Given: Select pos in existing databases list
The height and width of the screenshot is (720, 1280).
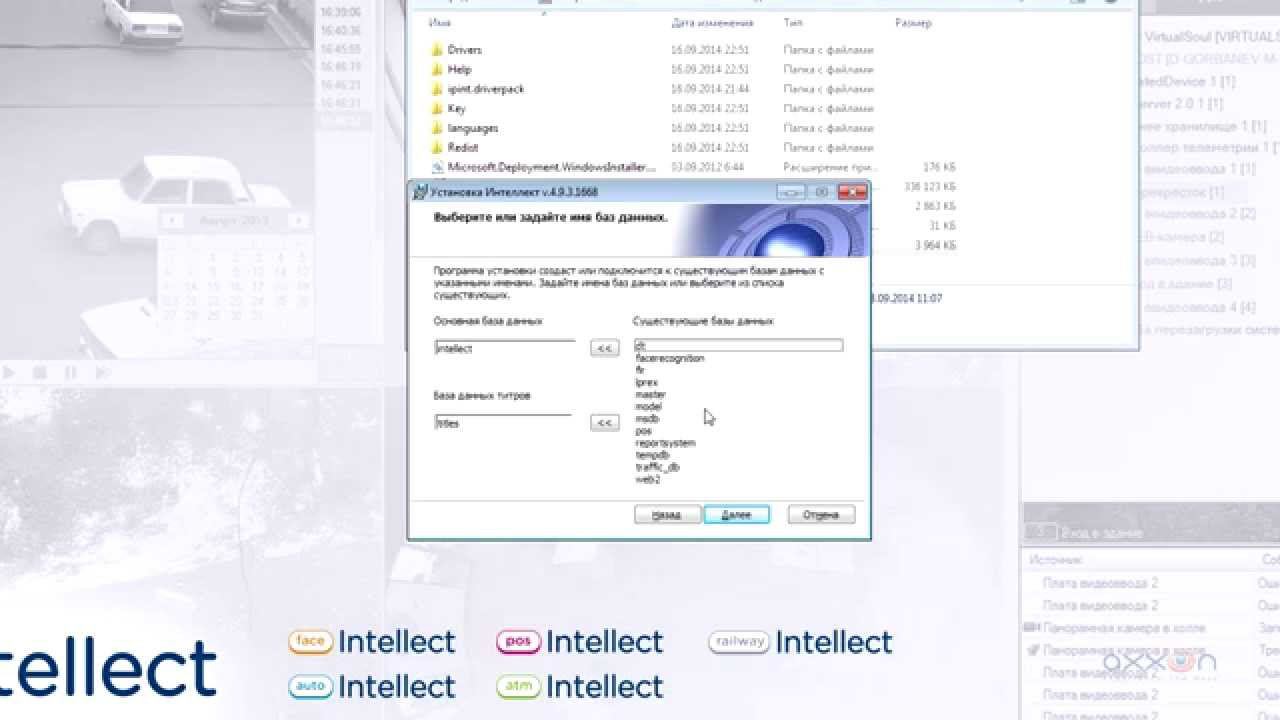Looking at the screenshot, I should (643, 431).
